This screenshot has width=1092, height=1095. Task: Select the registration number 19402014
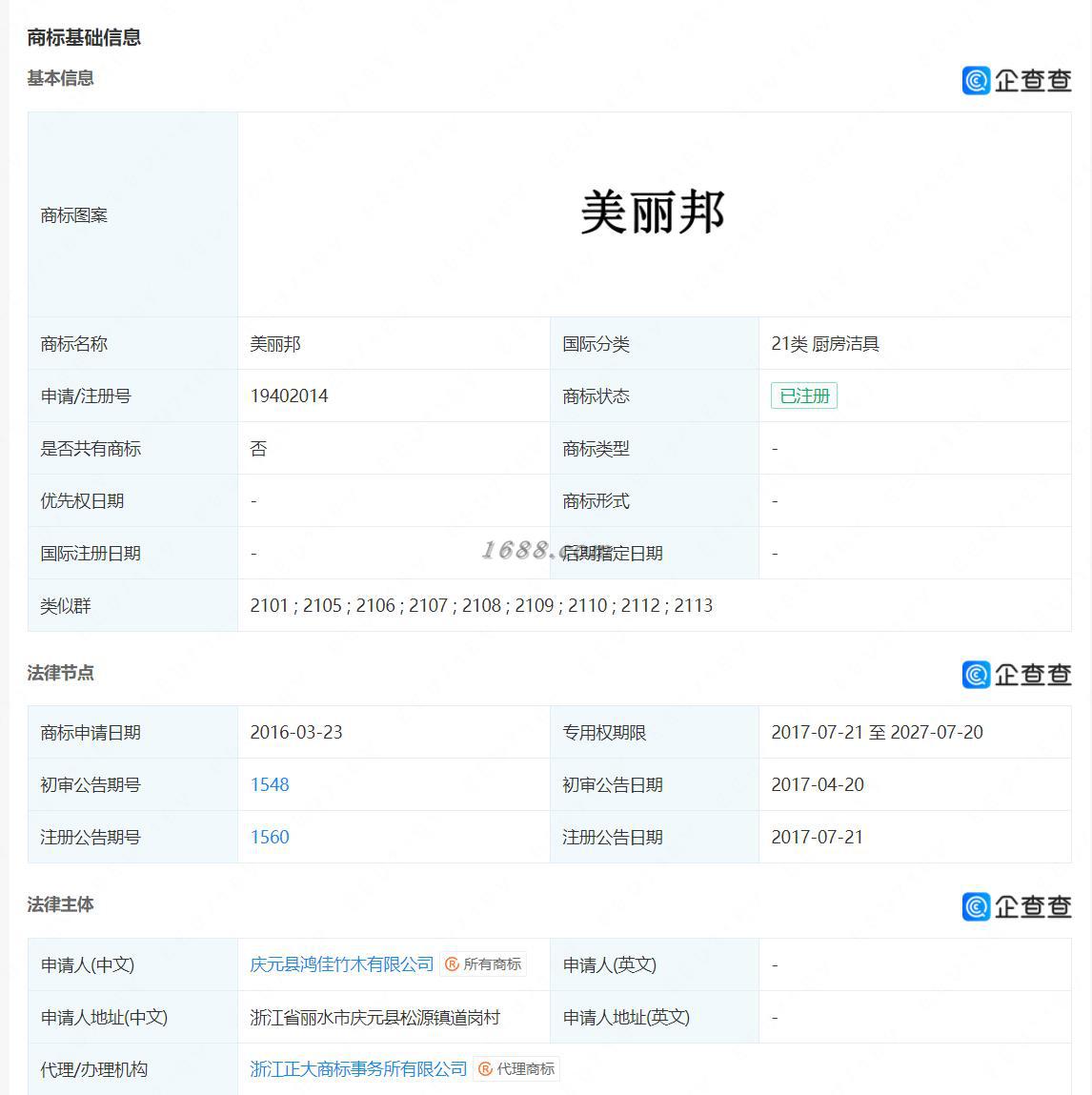pyautogui.click(x=289, y=395)
